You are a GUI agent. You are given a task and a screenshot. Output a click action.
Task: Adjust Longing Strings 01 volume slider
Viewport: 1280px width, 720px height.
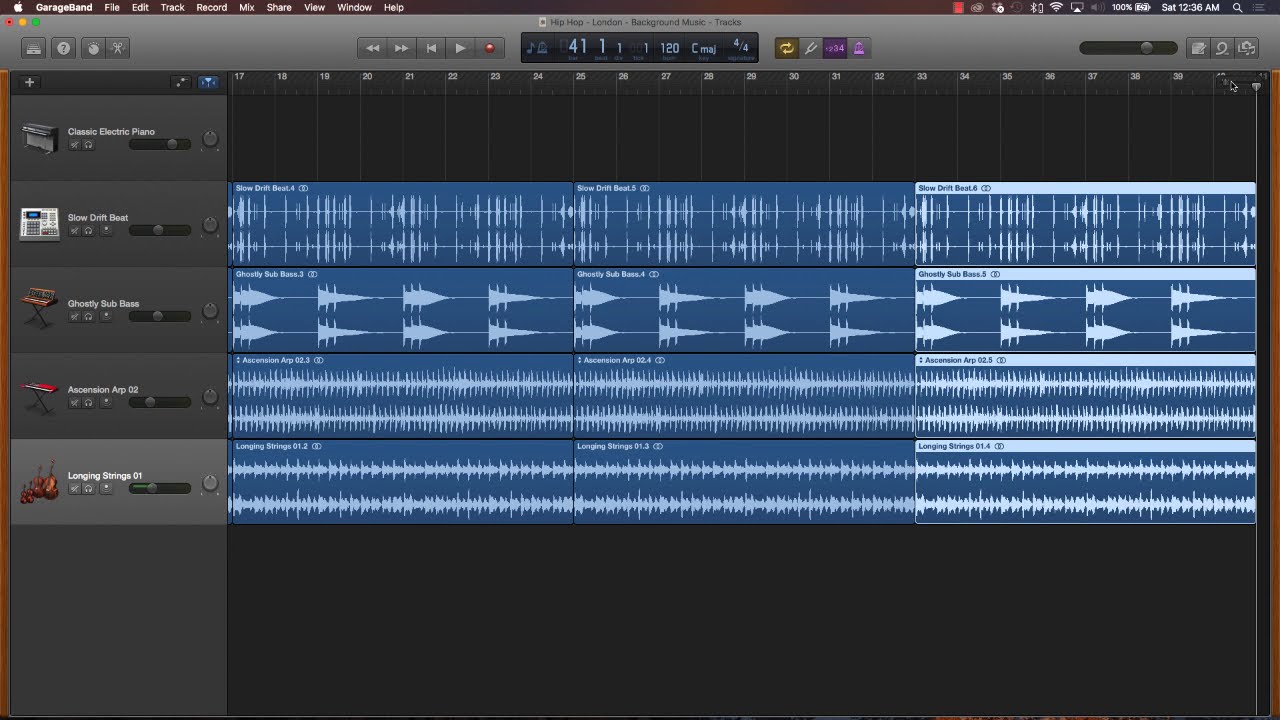point(160,489)
